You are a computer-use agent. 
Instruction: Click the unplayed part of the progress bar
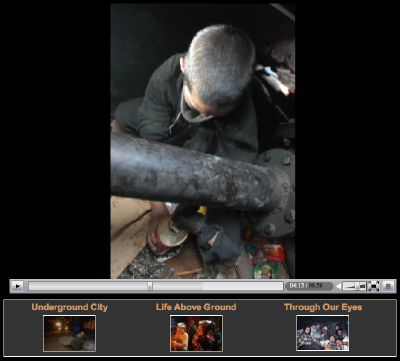coord(218,286)
